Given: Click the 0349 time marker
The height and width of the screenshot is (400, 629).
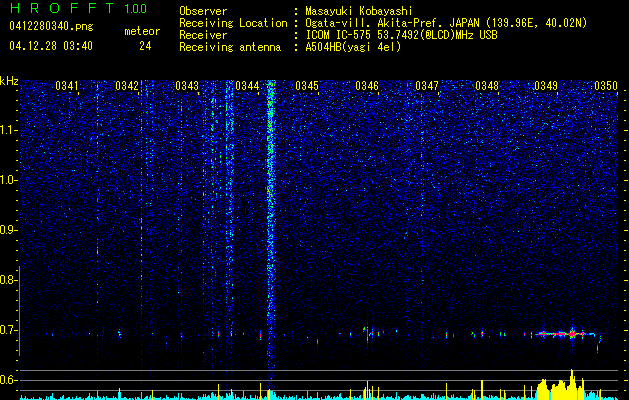Looking at the screenshot, I should 546,85.
